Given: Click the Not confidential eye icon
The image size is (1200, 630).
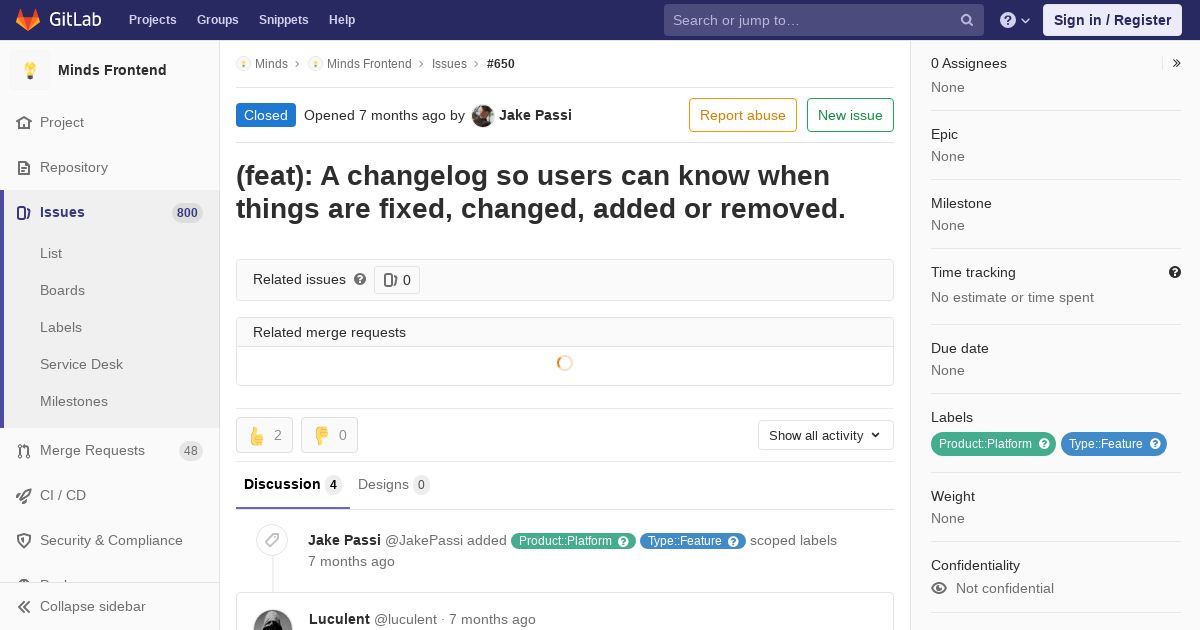Looking at the screenshot, I should coord(939,588).
